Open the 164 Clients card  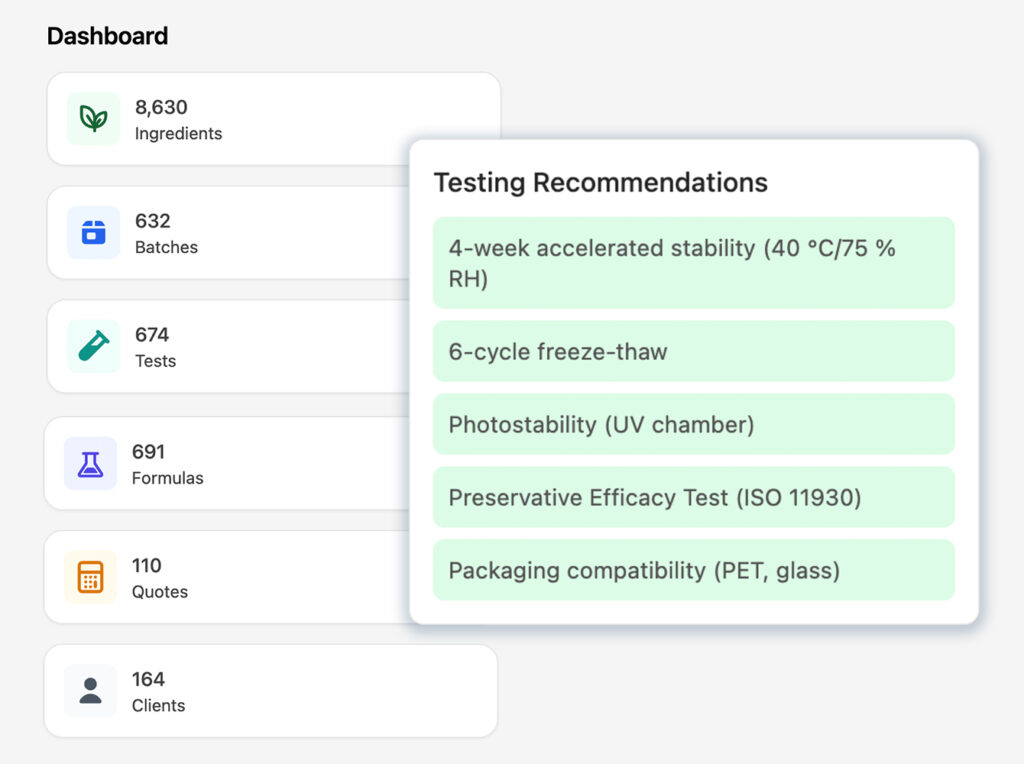tap(270, 691)
